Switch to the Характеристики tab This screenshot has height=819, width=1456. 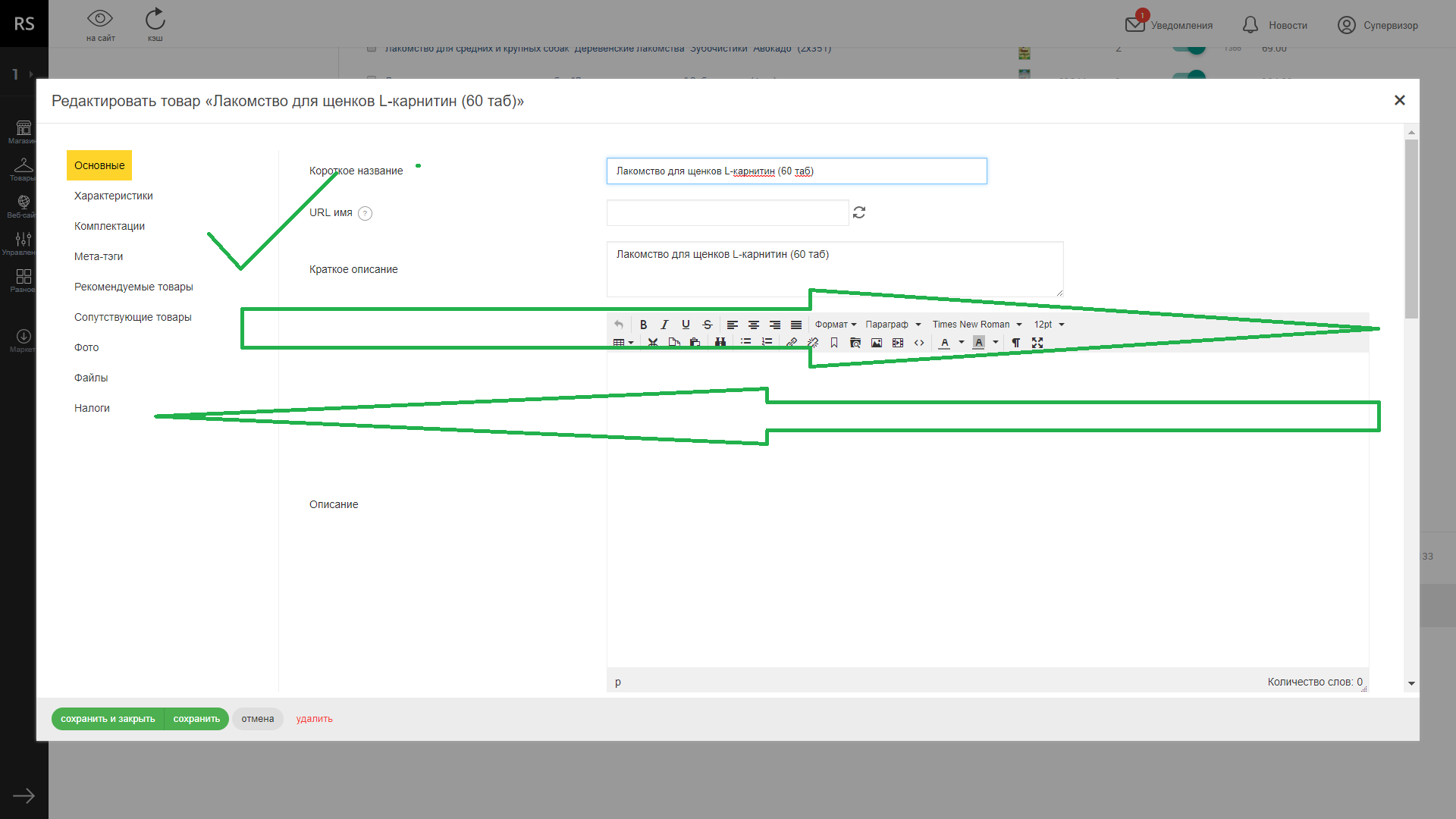coord(114,196)
